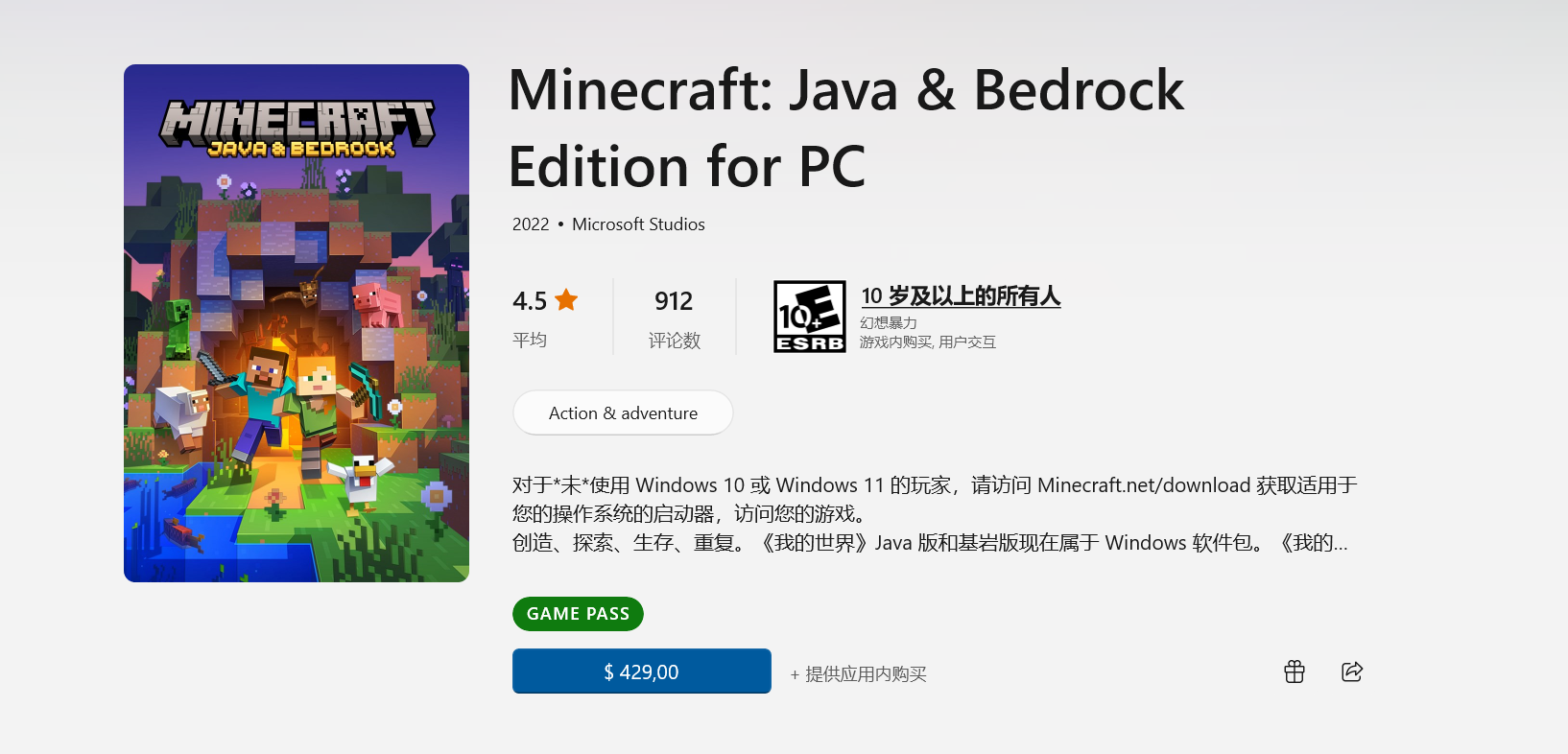Click the orange rating star icon

[x=567, y=300]
